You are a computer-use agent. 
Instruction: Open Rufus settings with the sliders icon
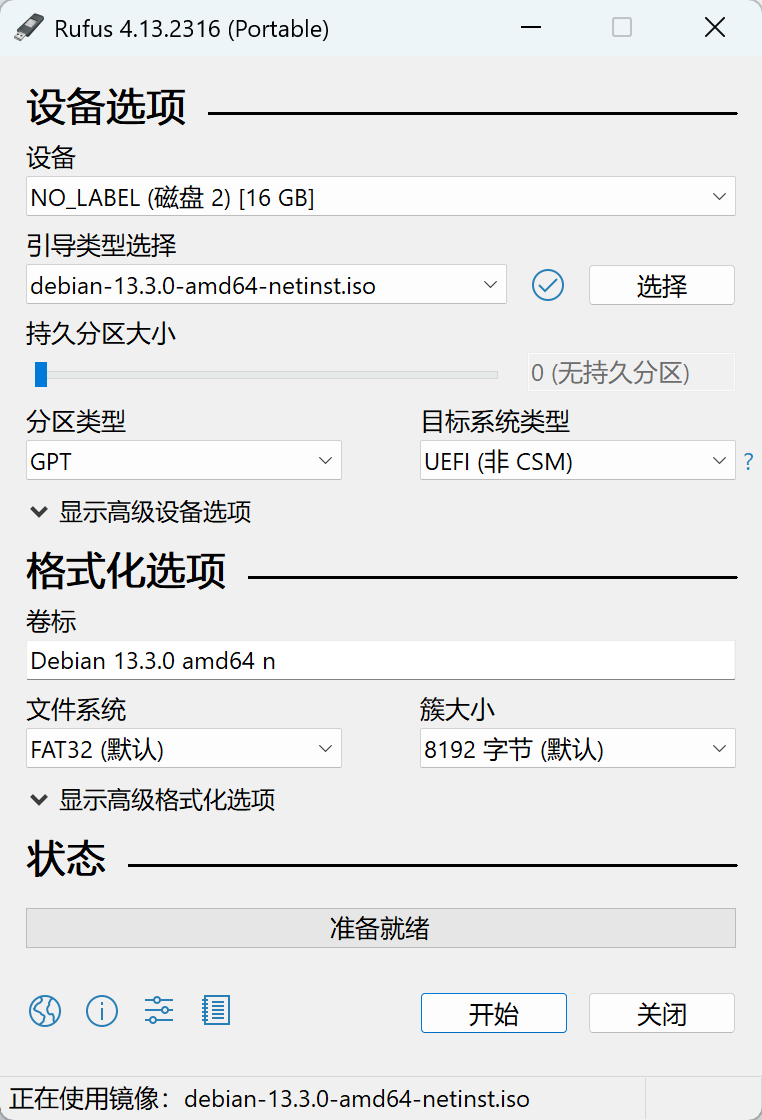coord(158,1011)
